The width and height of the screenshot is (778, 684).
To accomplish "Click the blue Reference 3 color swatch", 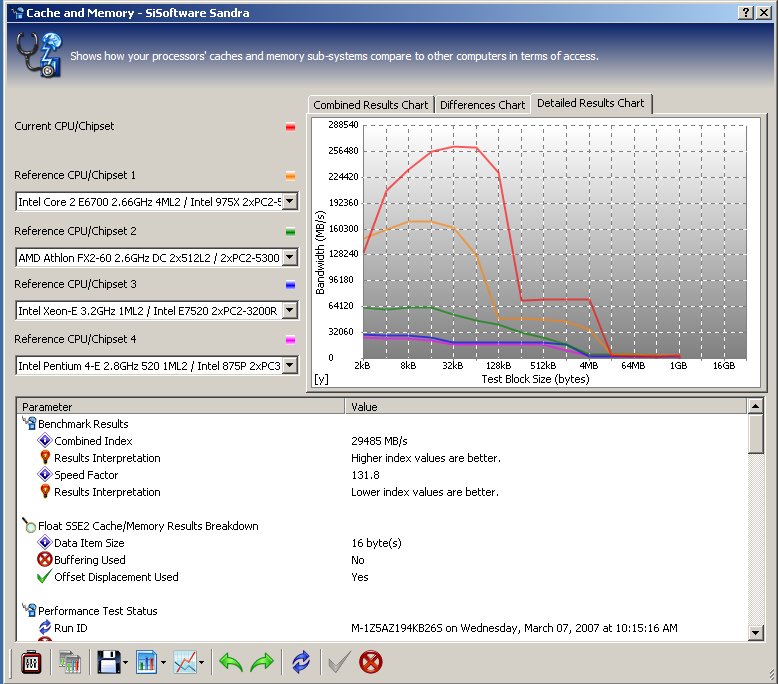I will (291, 285).
